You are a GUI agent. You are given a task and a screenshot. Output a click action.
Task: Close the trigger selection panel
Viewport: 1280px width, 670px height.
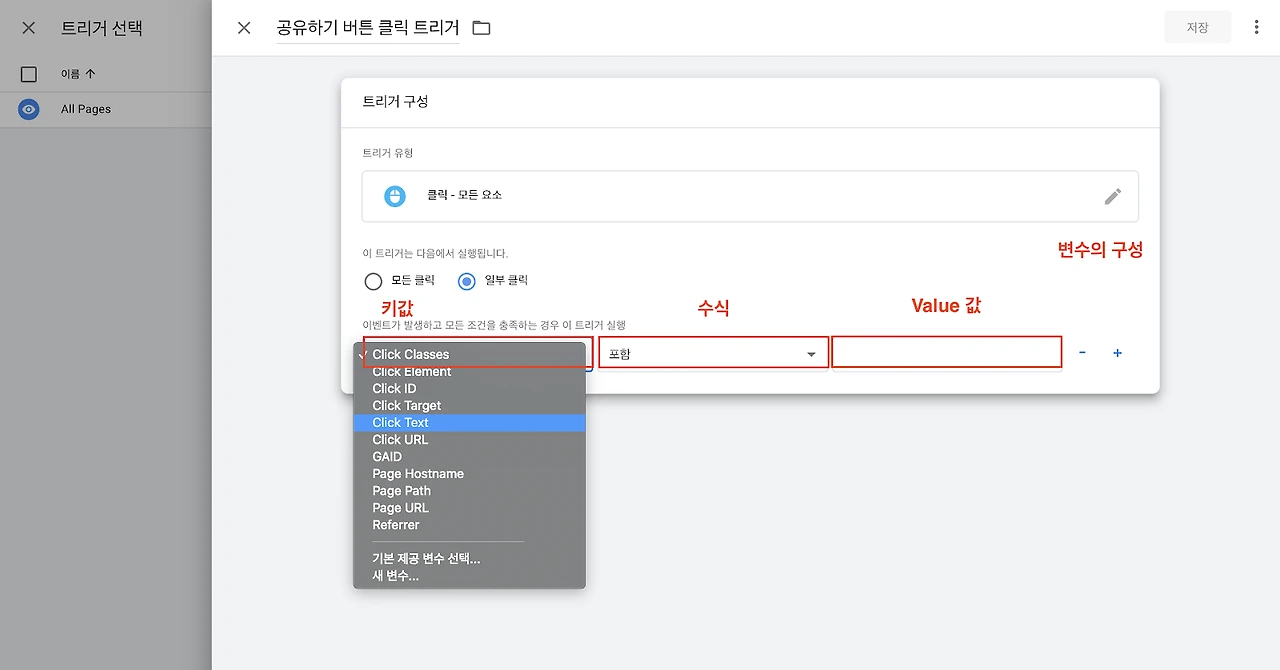28,28
